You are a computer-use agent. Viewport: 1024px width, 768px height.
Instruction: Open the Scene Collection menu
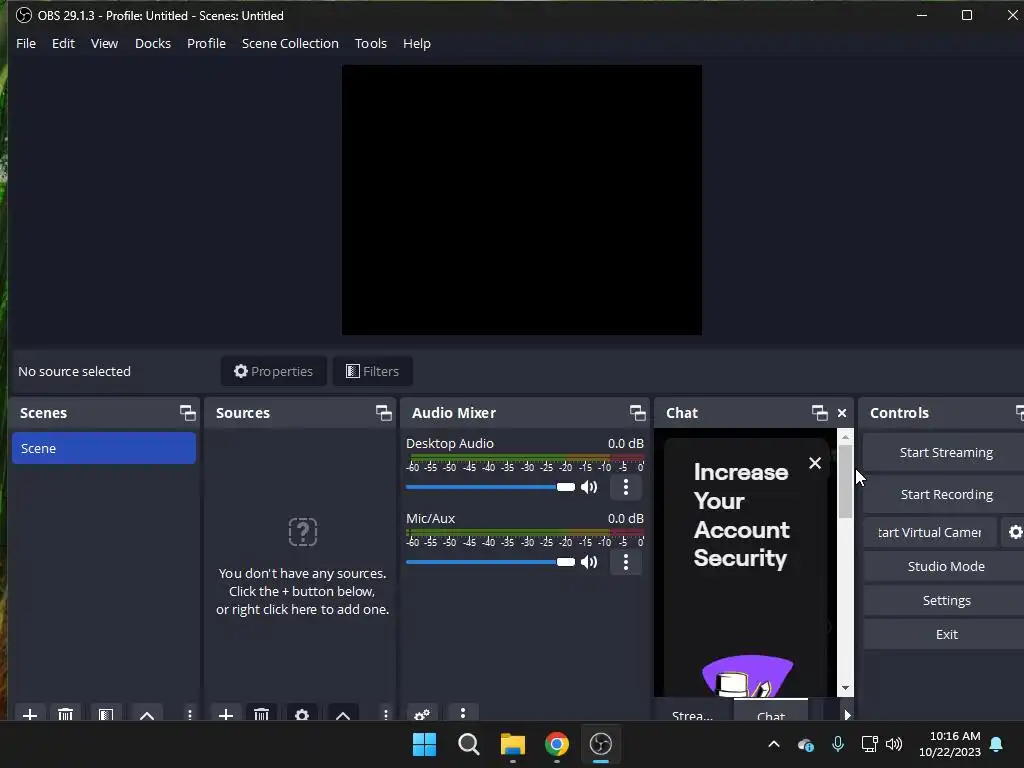[x=290, y=43]
